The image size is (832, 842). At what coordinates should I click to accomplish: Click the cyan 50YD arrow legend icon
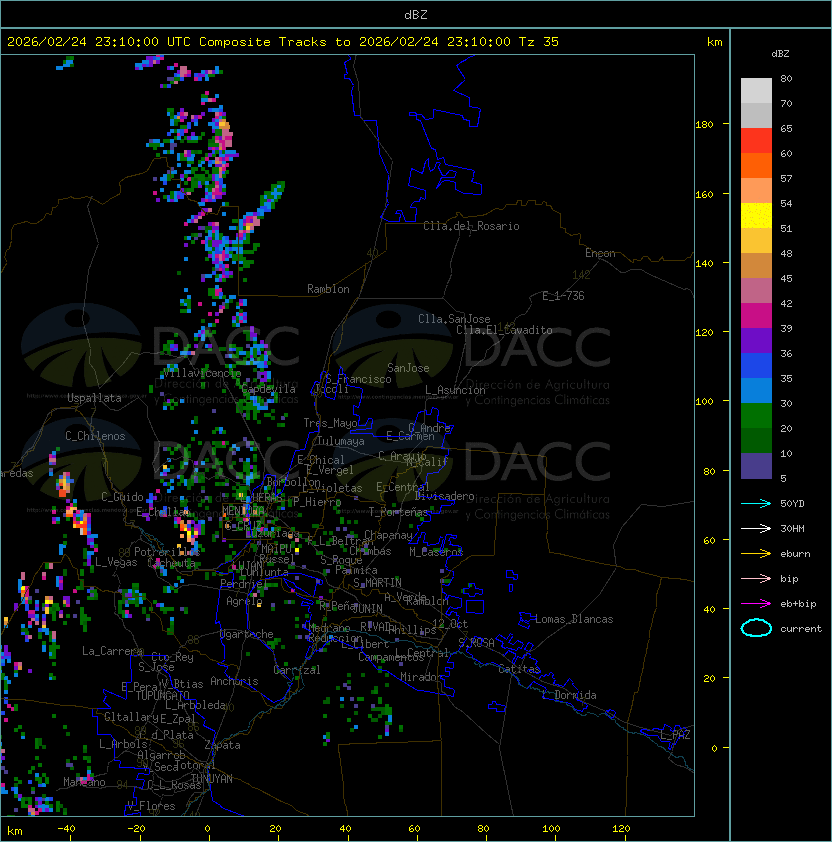[x=756, y=503]
